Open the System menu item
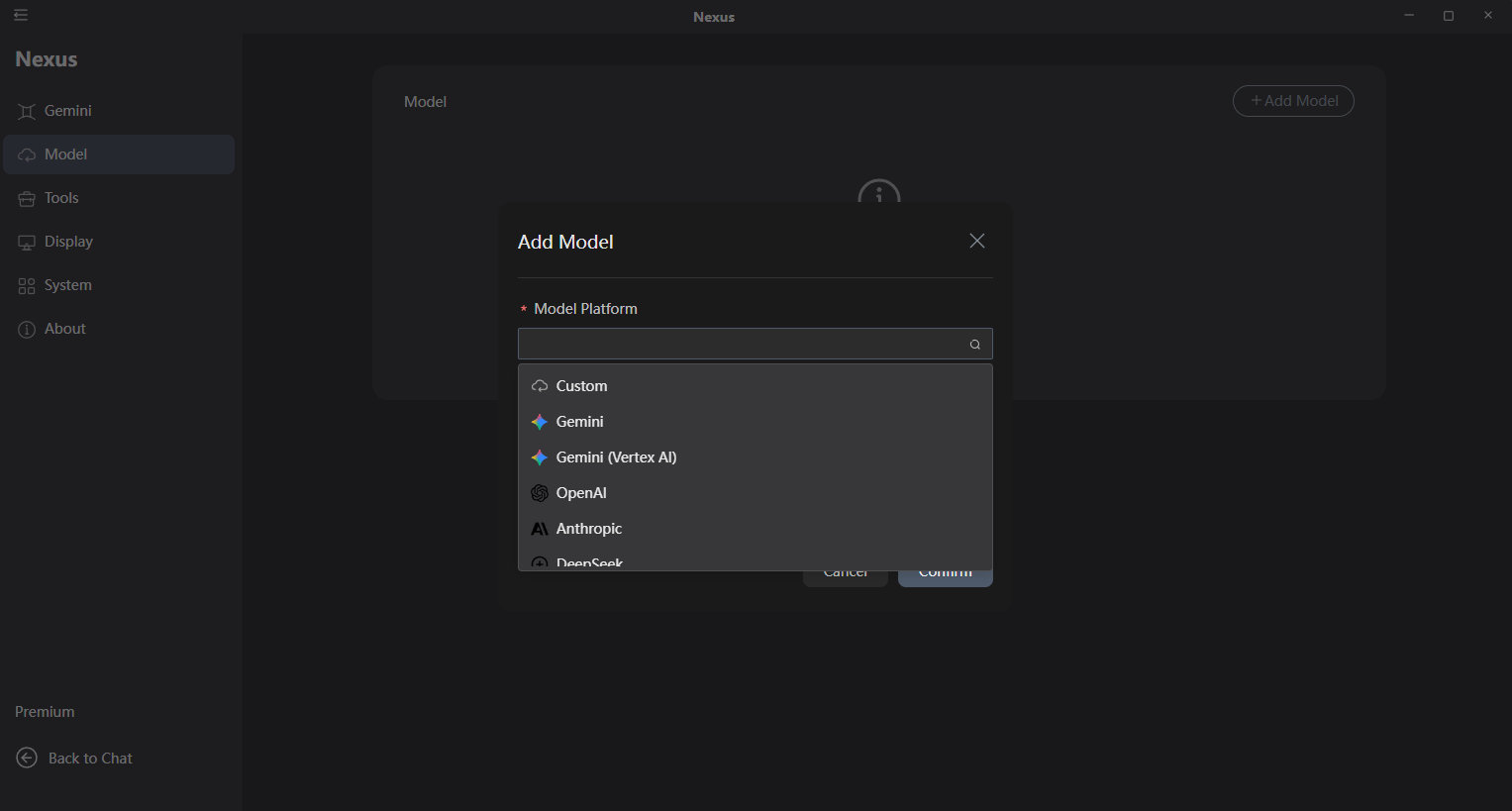This screenshot has width=1512, height=811. click(x=66, y=284)
